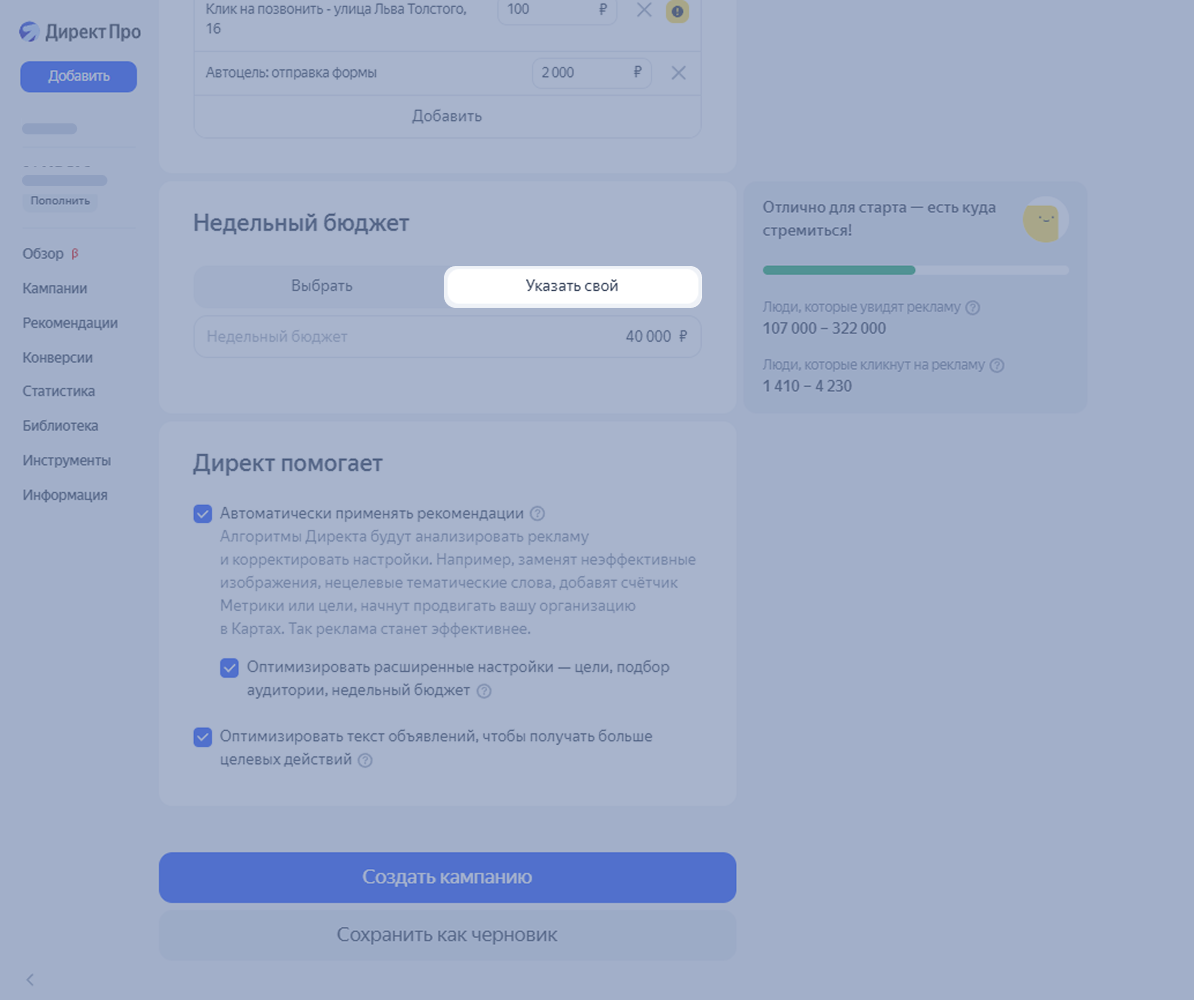1194x1000 pixels.
Task: Go to 'Статистика' section
Action: (59, 391)
